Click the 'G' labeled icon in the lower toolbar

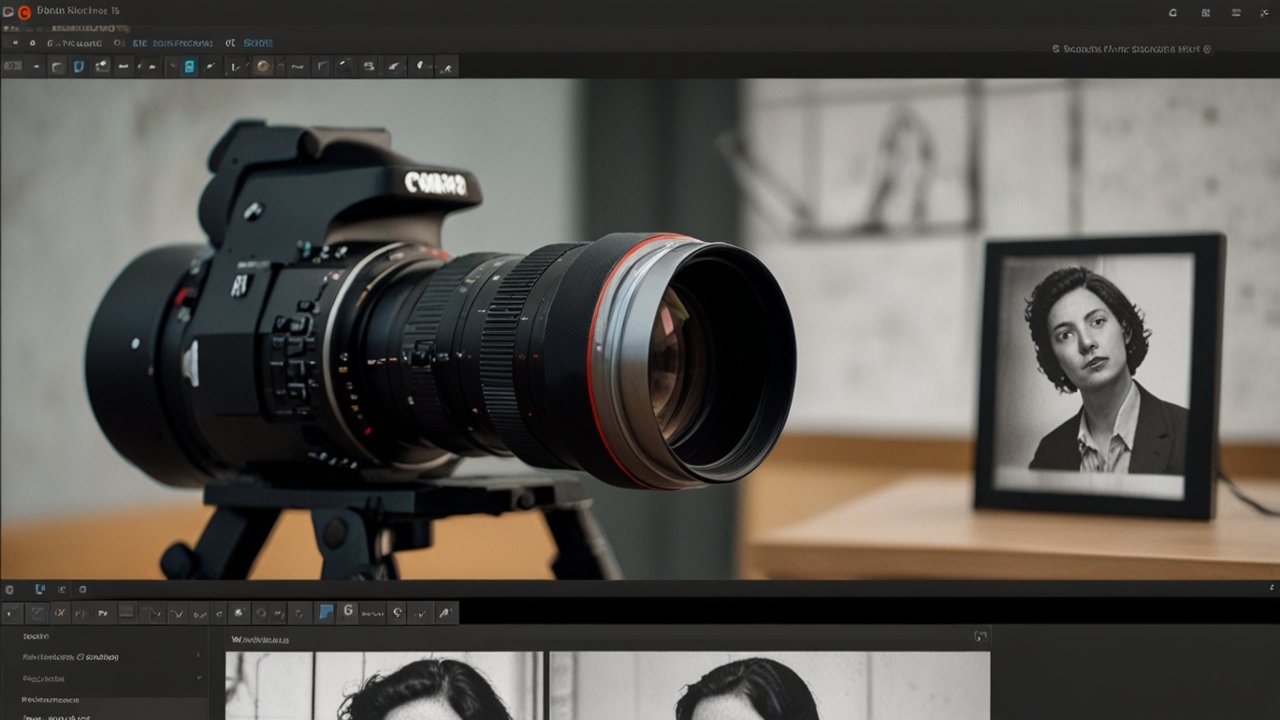347,612
